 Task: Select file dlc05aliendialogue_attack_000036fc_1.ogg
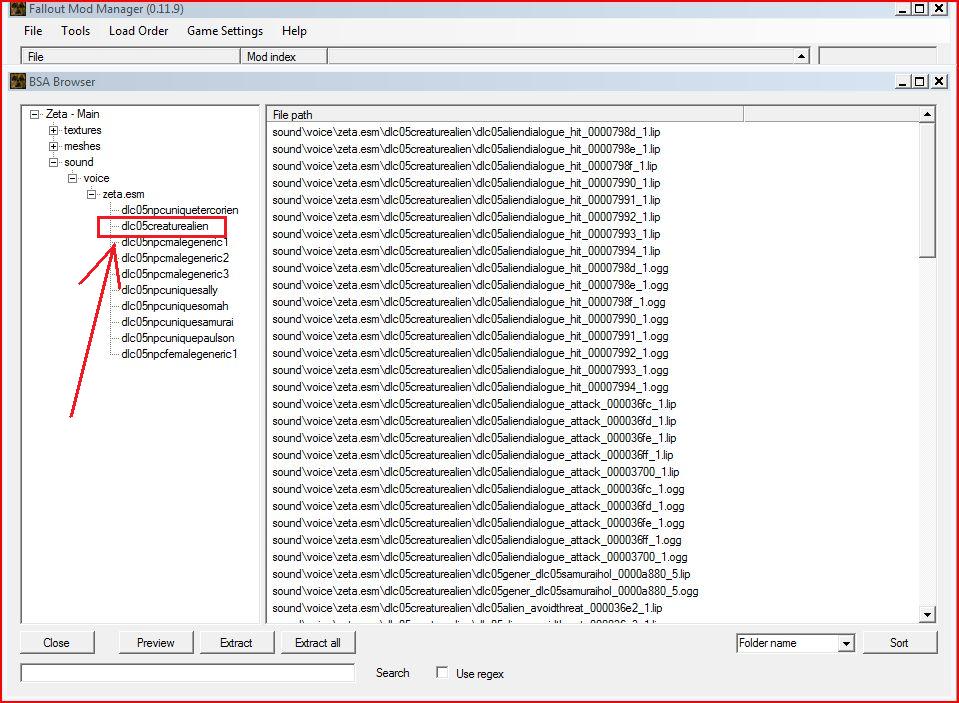(478, 489)
